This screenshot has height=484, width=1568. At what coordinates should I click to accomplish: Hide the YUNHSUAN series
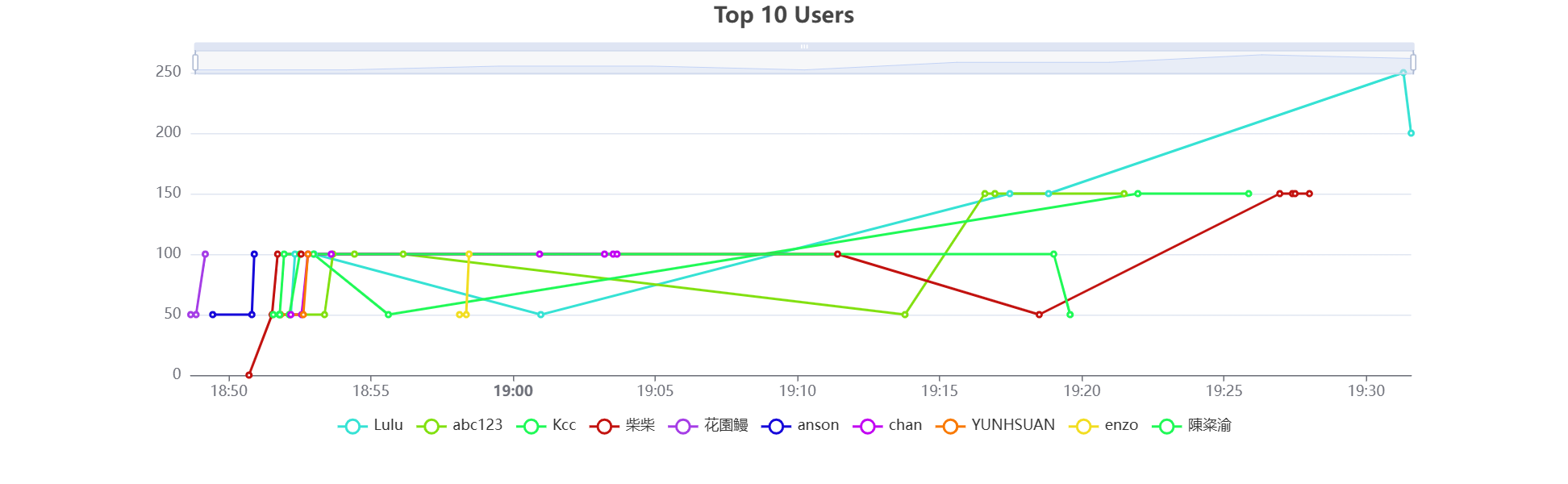point(995,426)
